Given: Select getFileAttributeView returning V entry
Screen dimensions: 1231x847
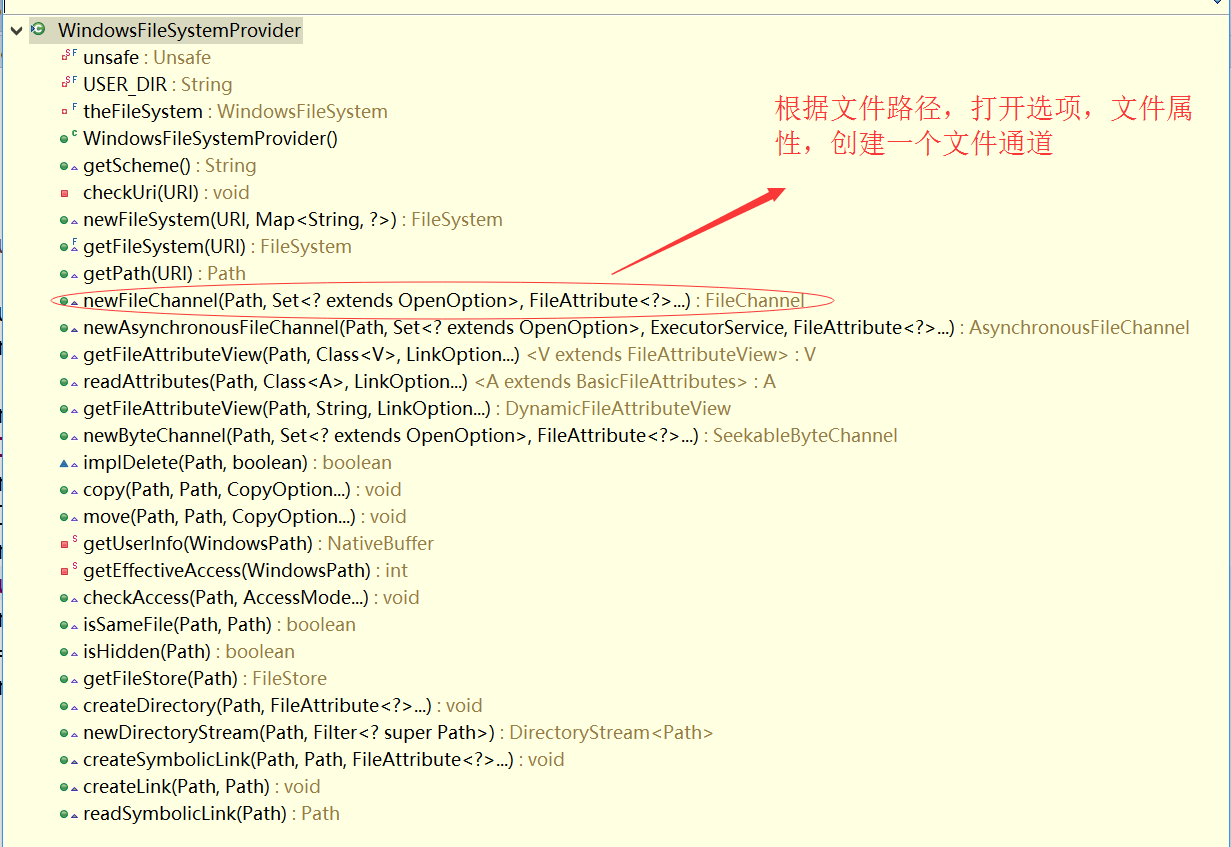Looking at the screenshot, I should point(449,355).
